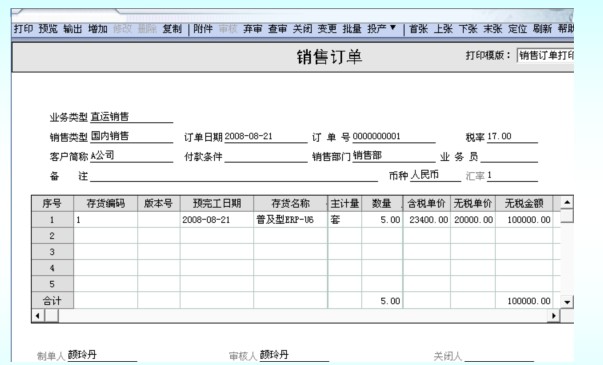603x365 pixels.
Task: Click 刷新 to refresh the order
Action: click(542, 29)
